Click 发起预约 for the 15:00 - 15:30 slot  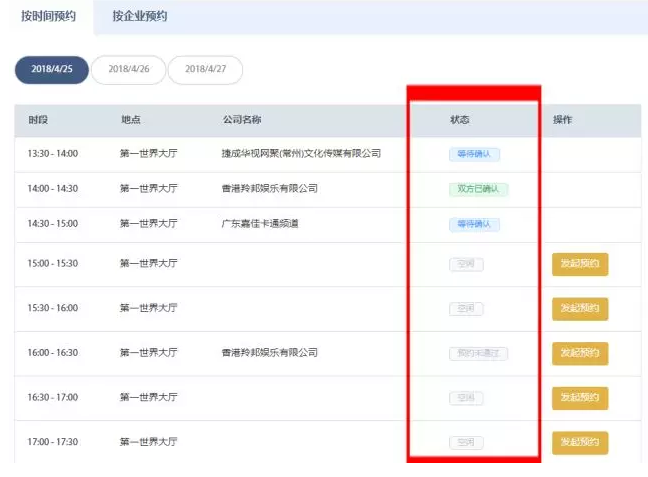coord(580,264)
